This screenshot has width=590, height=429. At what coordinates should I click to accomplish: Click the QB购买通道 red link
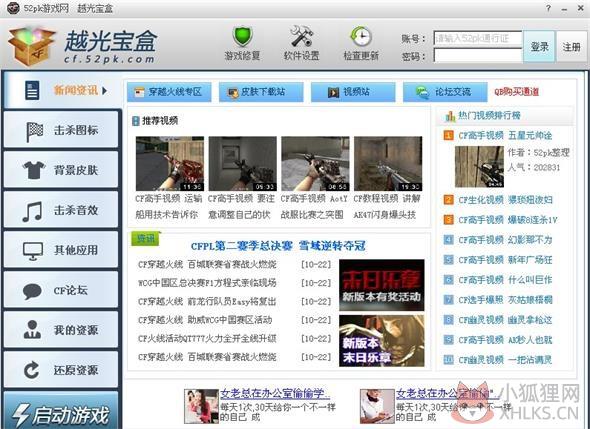coord(516,92)
